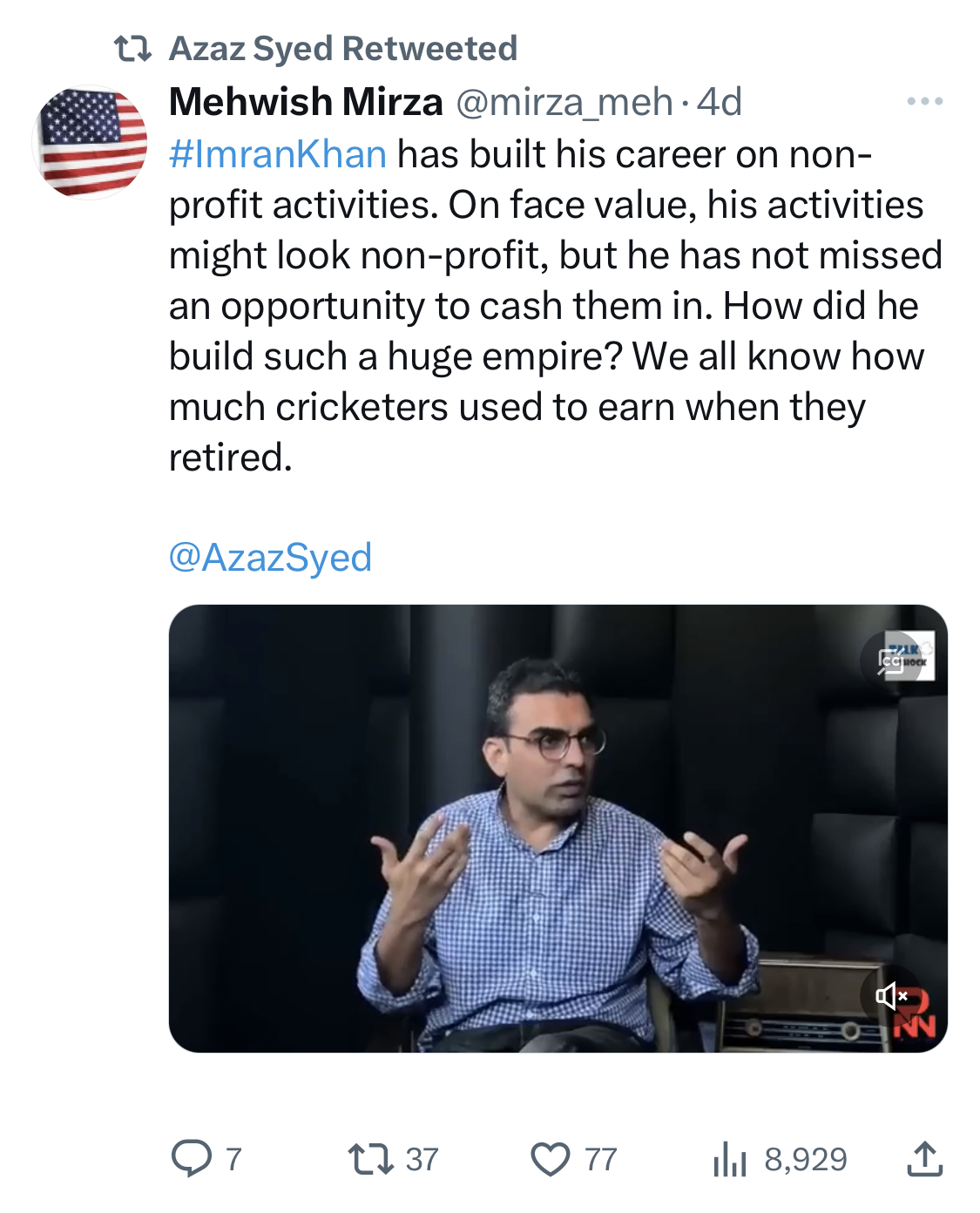This screenshot has width=980, height=1213.
Task: Retweet this post using retweet icon
Action: [x=369, y=1159]
